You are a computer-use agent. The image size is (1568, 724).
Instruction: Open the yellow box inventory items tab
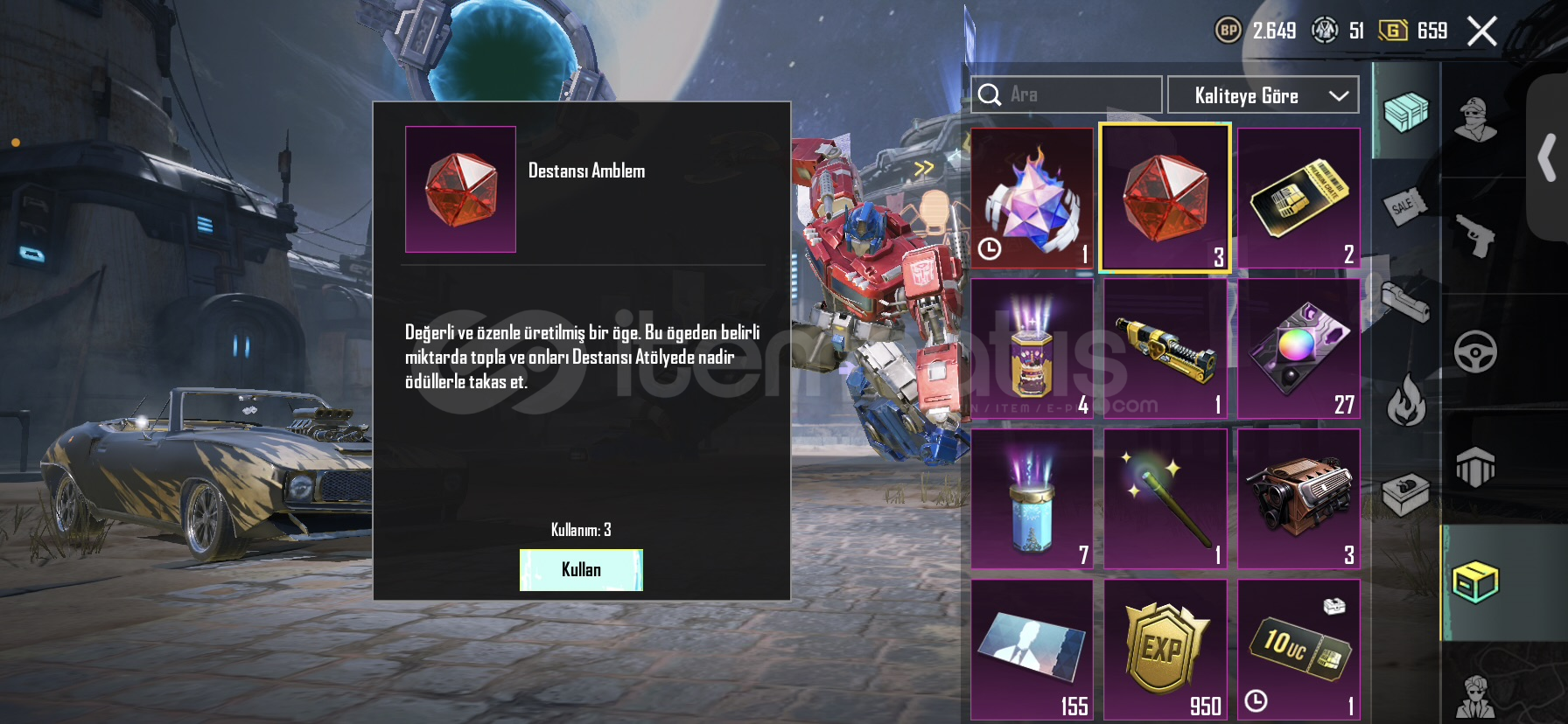[x=1475, y=582]
